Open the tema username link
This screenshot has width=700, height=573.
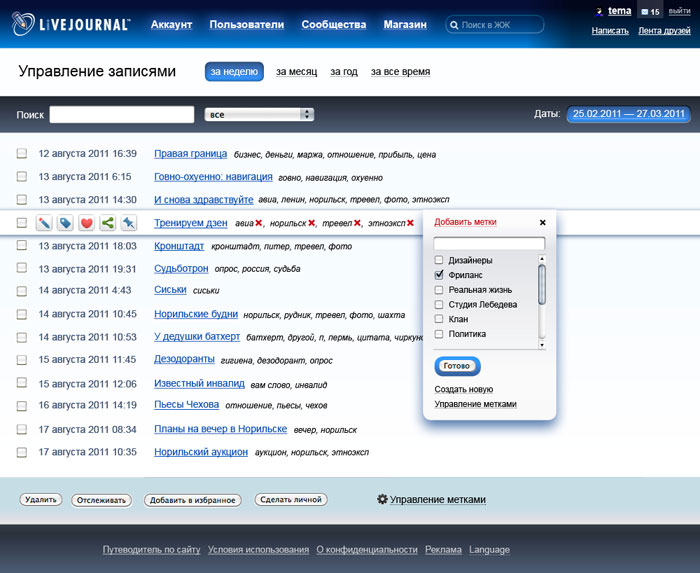pos(620,11)
